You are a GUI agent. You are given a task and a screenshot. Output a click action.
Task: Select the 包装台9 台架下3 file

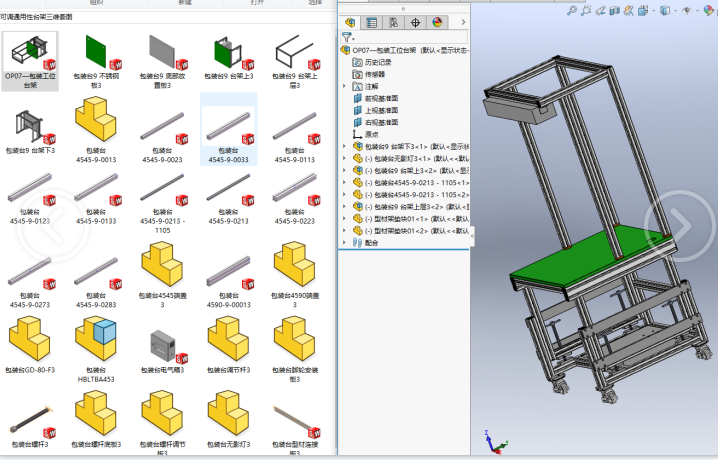(x=30, y=130)
